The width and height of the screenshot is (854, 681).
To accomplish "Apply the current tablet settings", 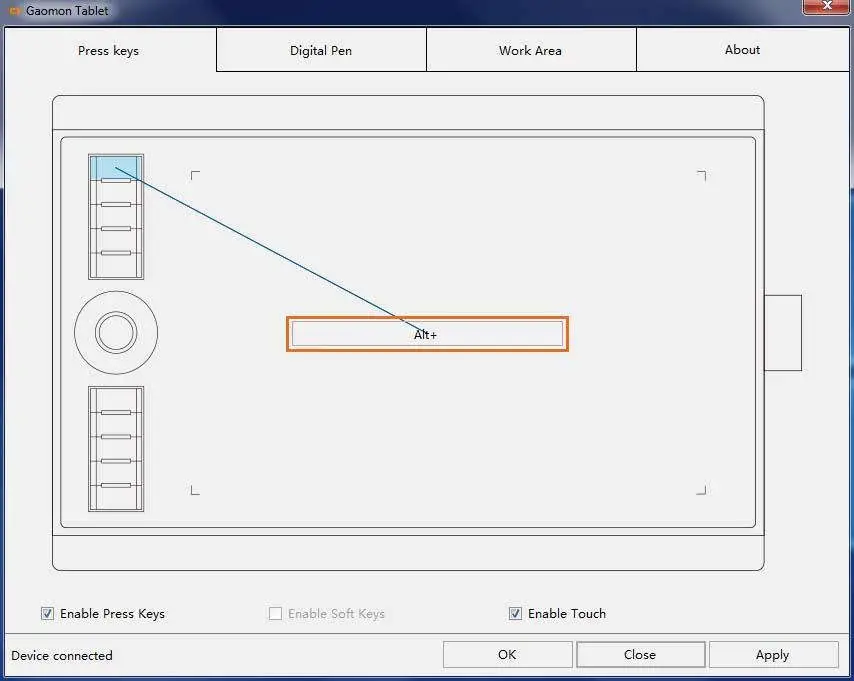I will coord(773,654).
